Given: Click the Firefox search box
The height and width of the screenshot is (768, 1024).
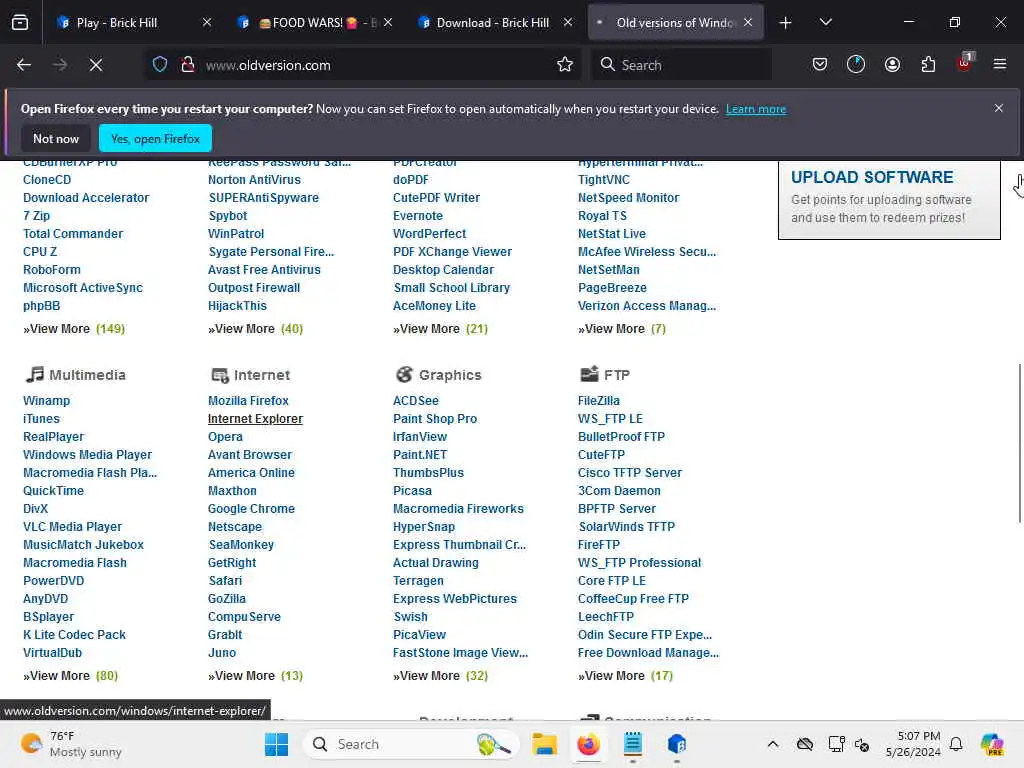Looking at the screenshot, I should (x=681, y=65).
